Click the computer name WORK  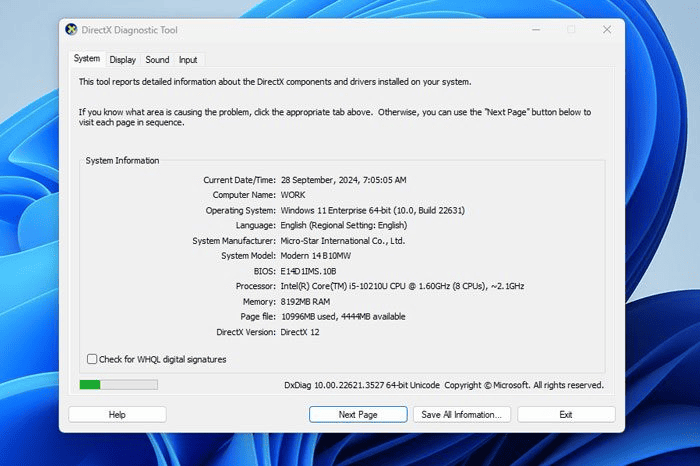[293, 195]
